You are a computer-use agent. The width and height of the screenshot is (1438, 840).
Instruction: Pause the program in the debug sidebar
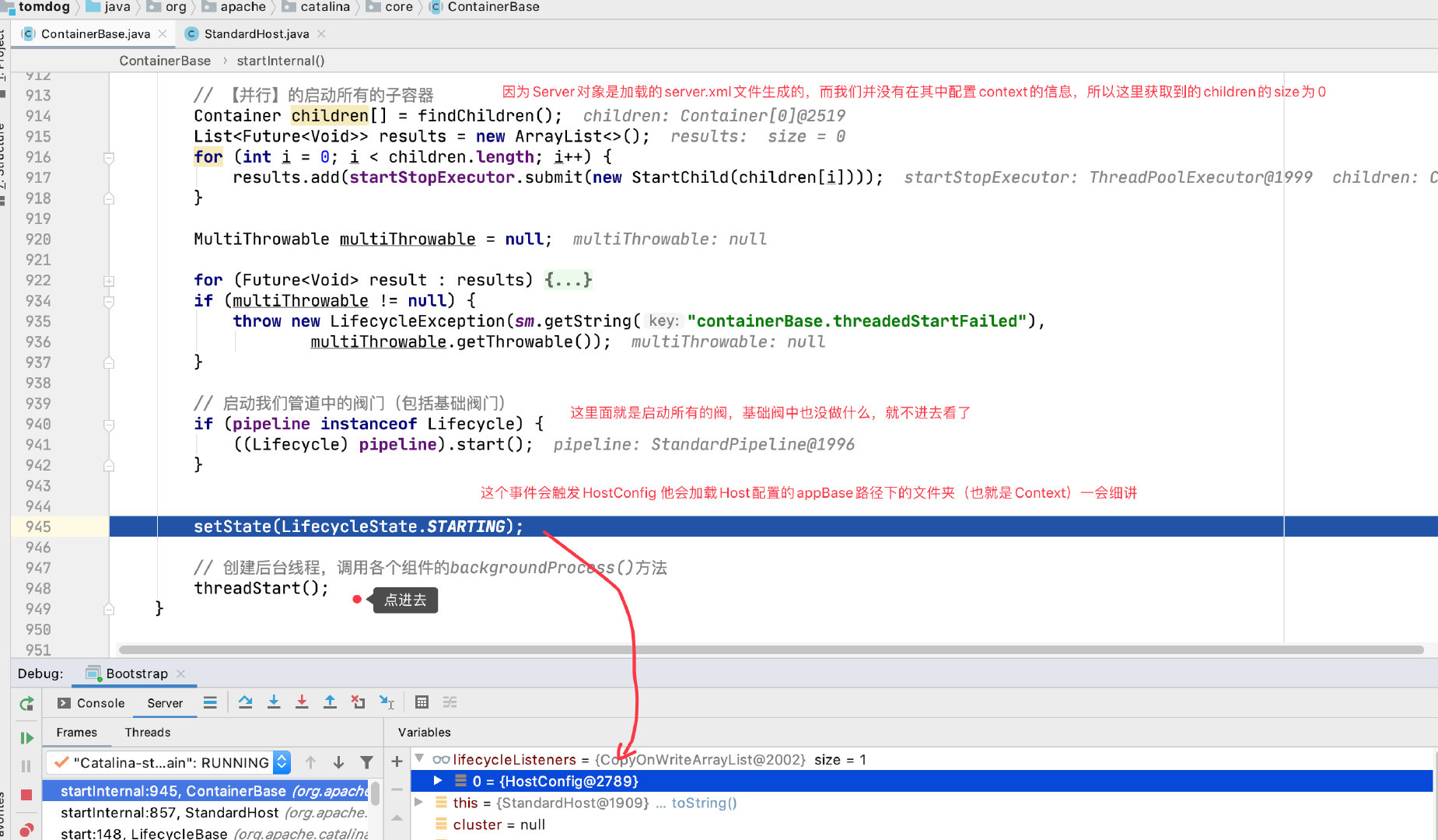click(x=26, y=766)
